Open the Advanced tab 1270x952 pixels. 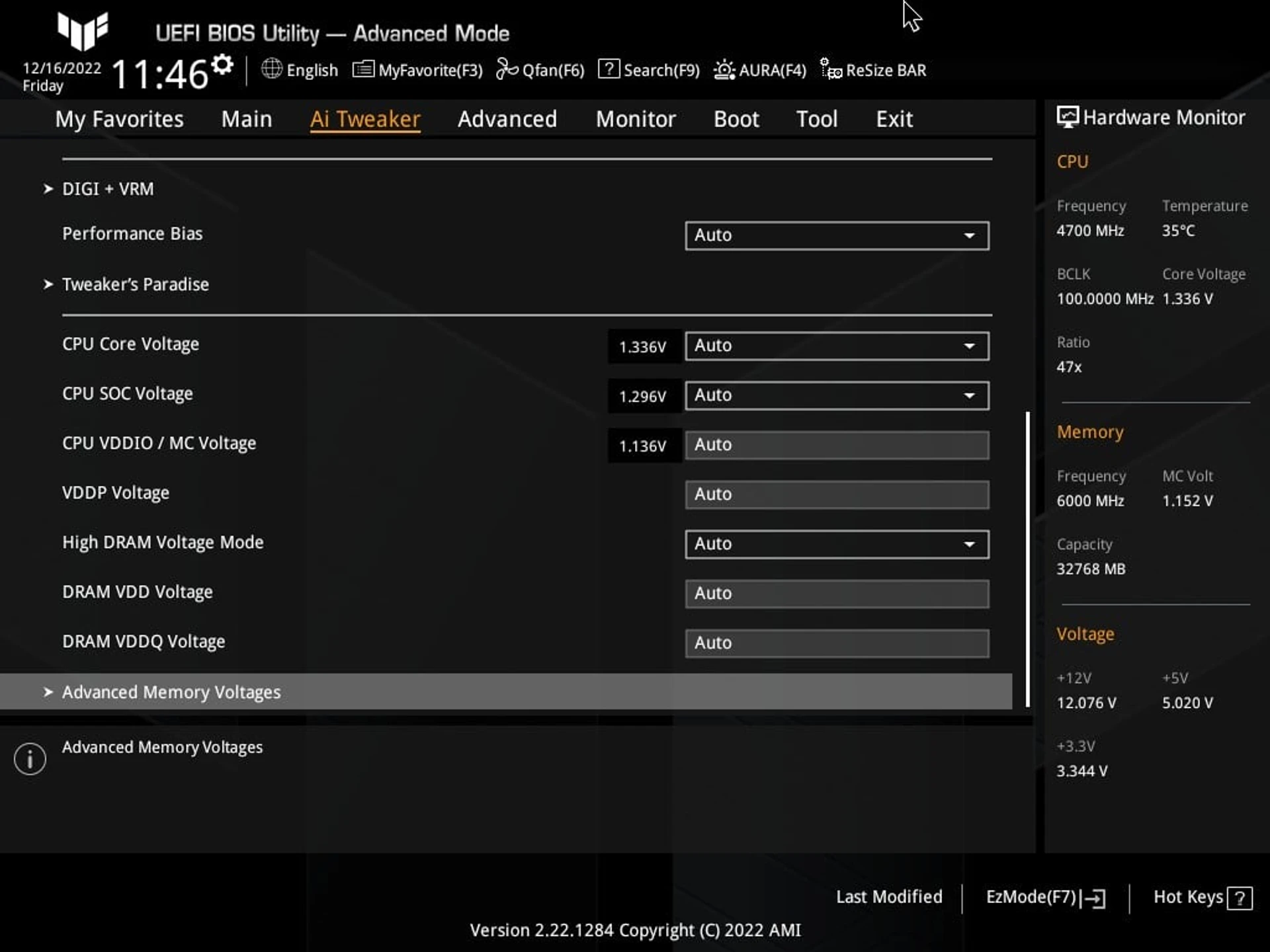(x=507, y=119)
